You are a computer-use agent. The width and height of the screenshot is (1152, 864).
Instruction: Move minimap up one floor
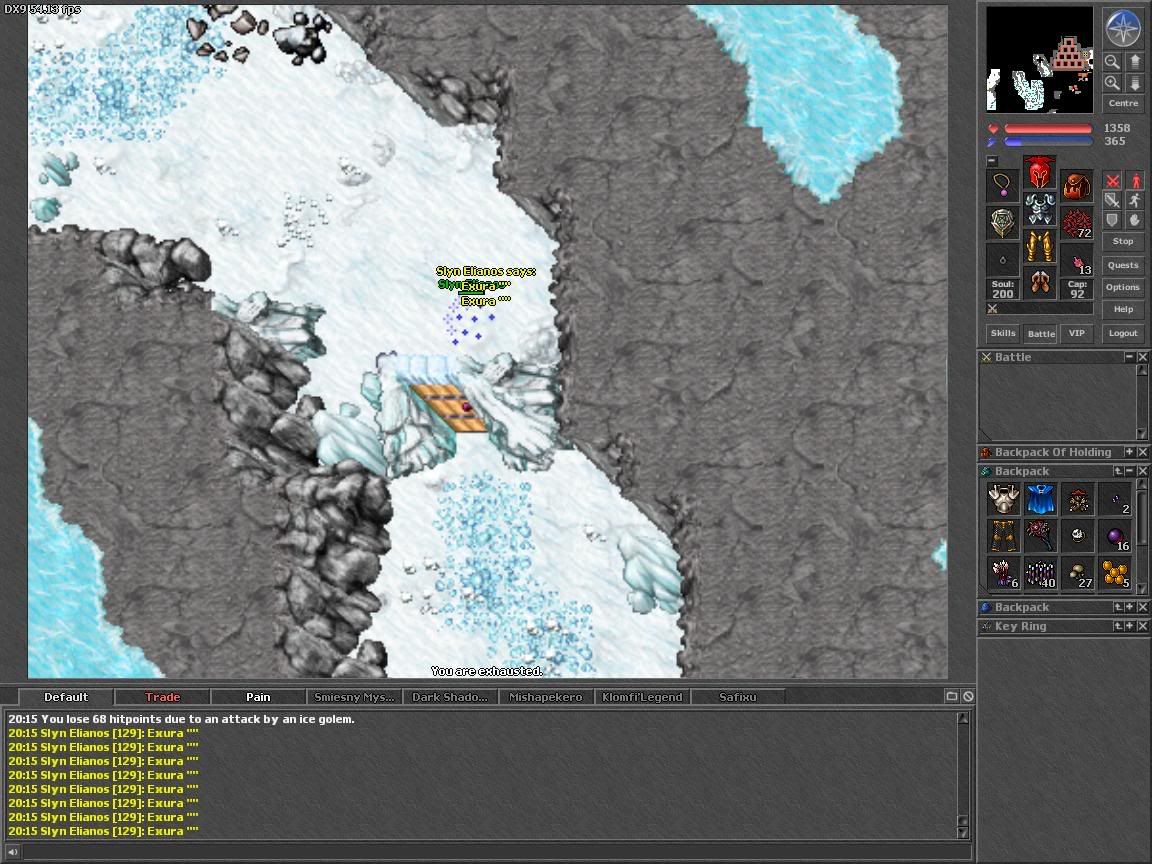pos(1134,62)
